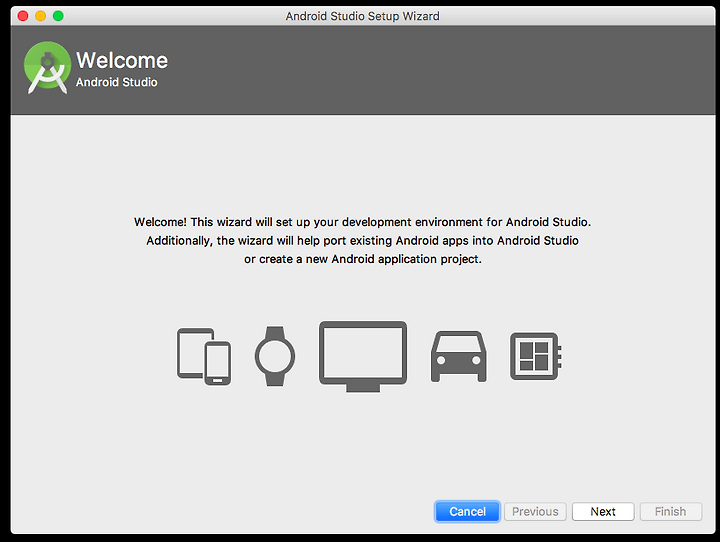Click the Android Things board icon
Image resolution: width=720 pixels, height=542 pixels.
click(535, 356)
